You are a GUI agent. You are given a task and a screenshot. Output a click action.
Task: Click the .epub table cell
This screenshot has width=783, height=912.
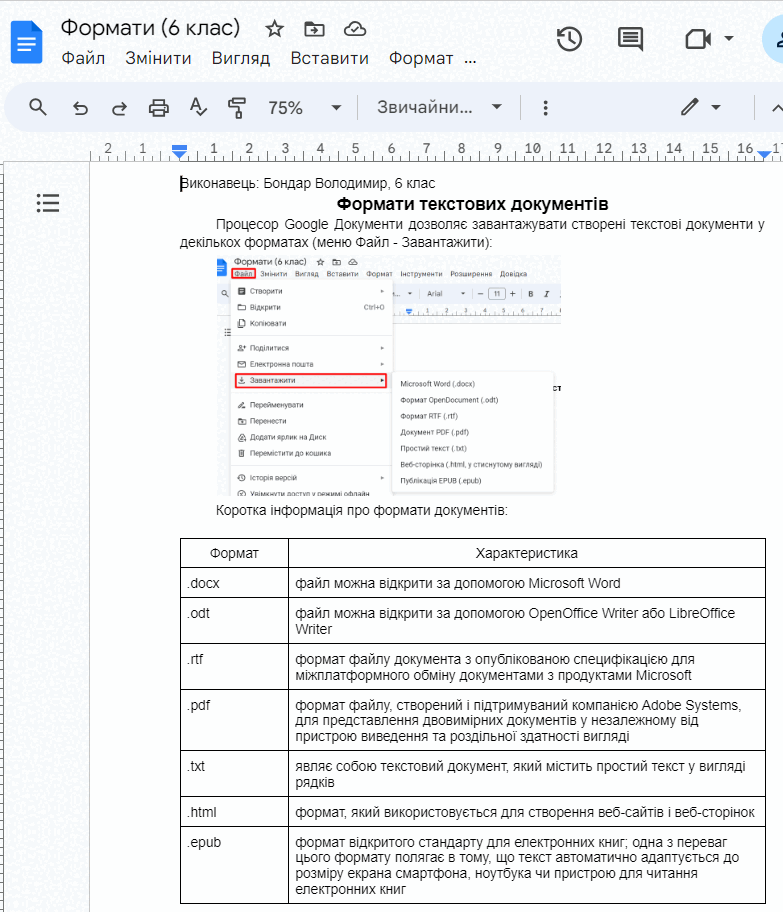coord(234,864)
